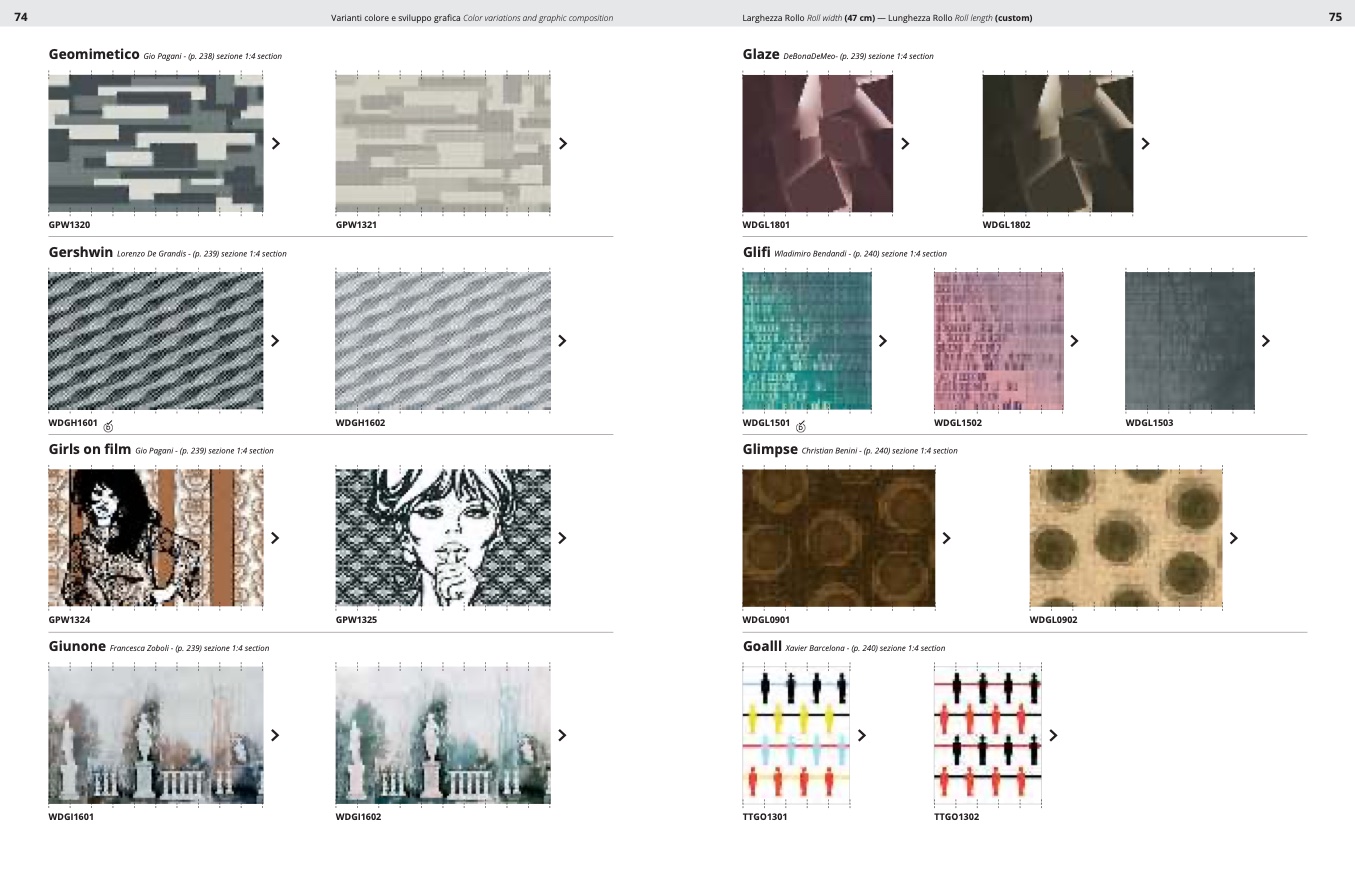Select the teal Glifi WDGL1501 thumbnail
1355x878 pixels.
pos(806,341)
